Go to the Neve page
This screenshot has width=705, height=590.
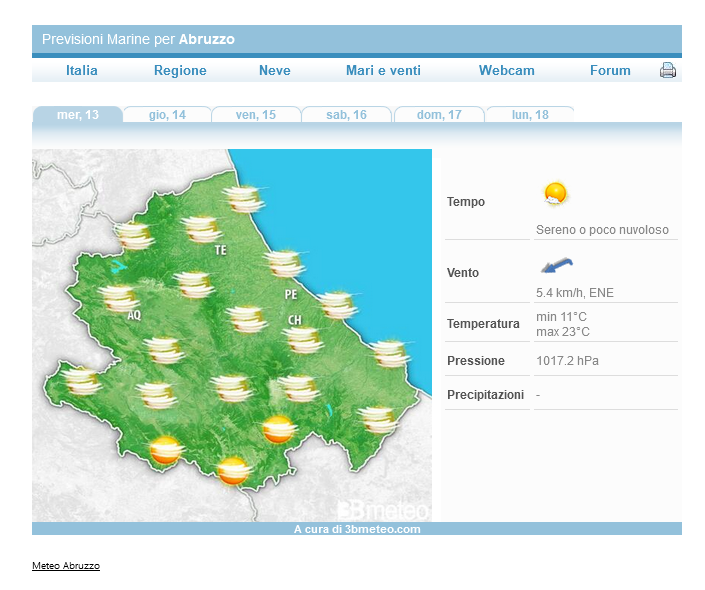274,70
